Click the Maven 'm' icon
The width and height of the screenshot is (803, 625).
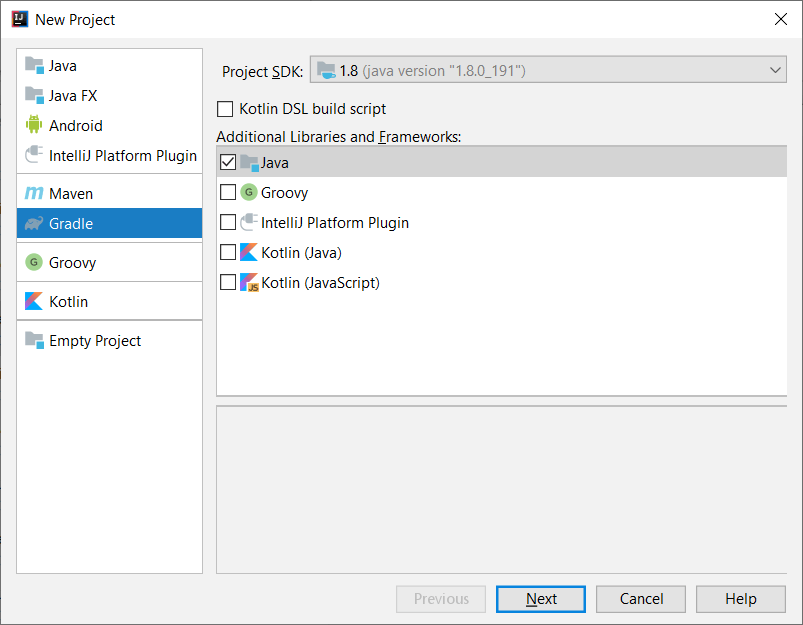pyautogui.click(x=34, y=193)
